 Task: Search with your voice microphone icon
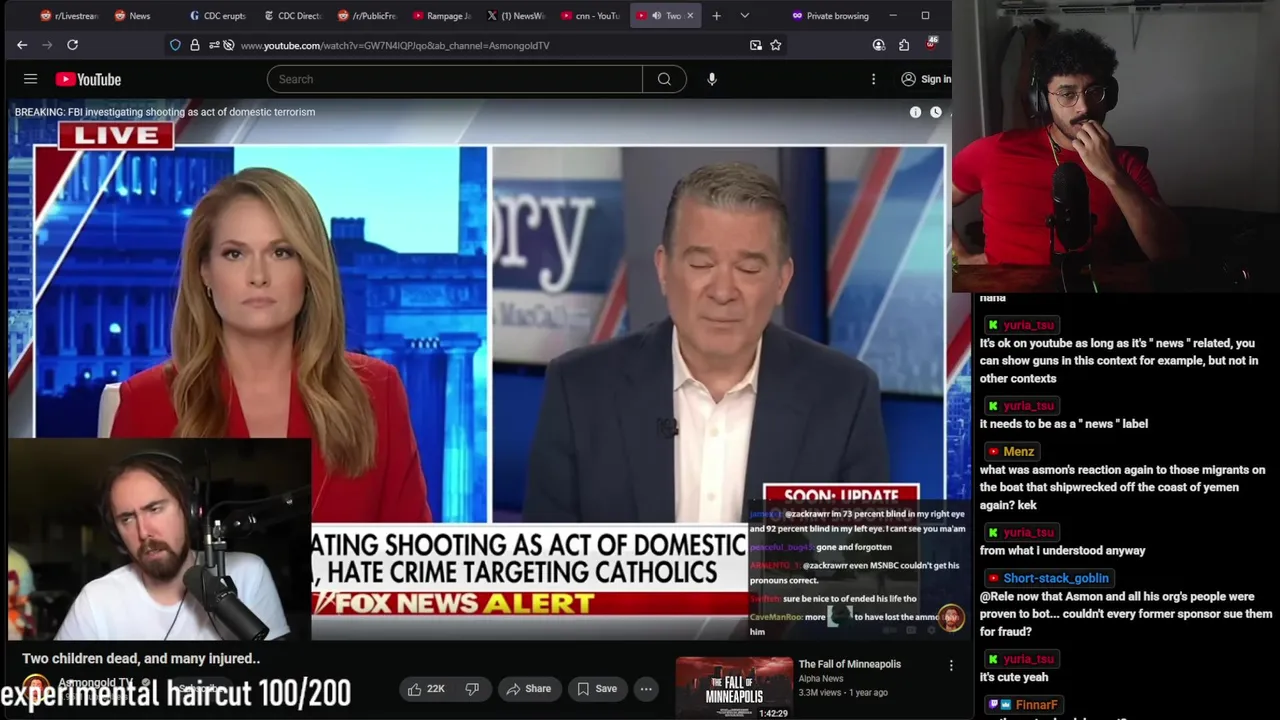click(712, 79)
